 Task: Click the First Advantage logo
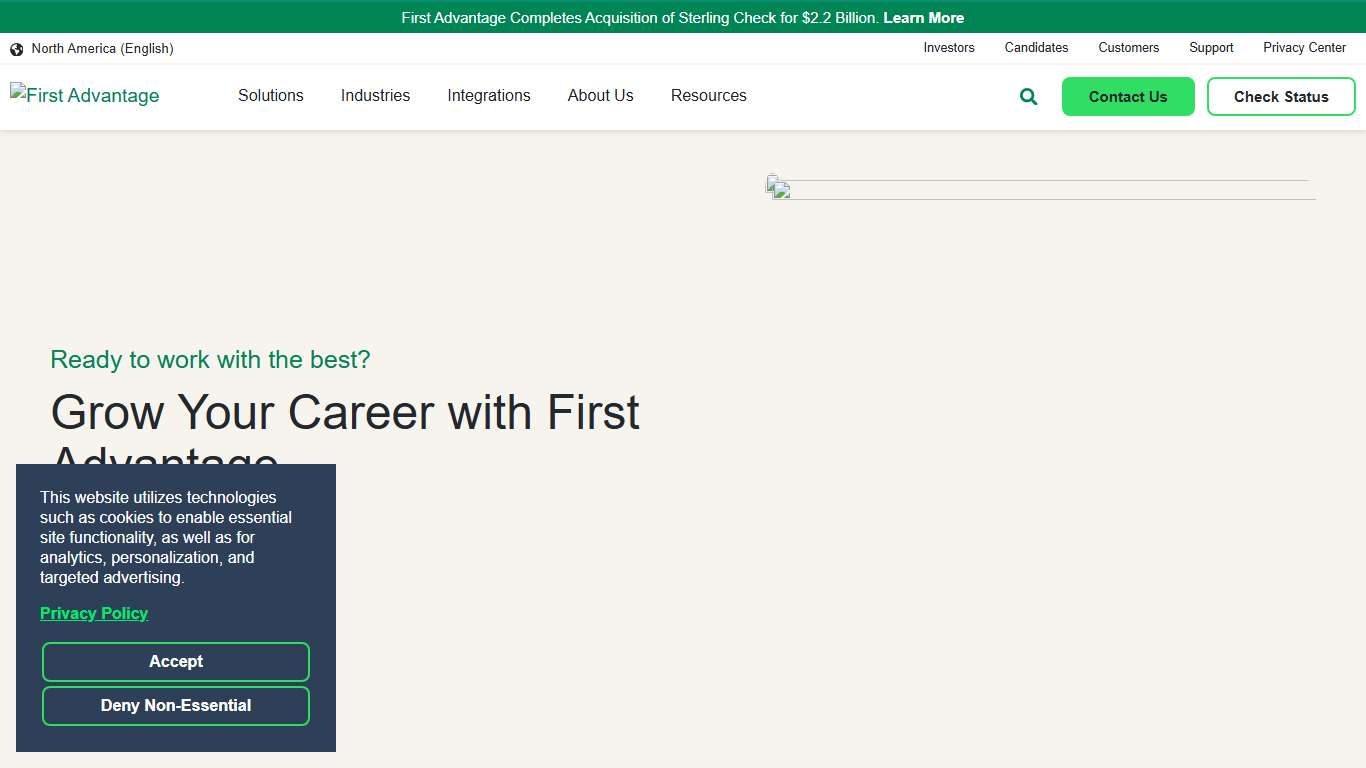coord(84,95)
